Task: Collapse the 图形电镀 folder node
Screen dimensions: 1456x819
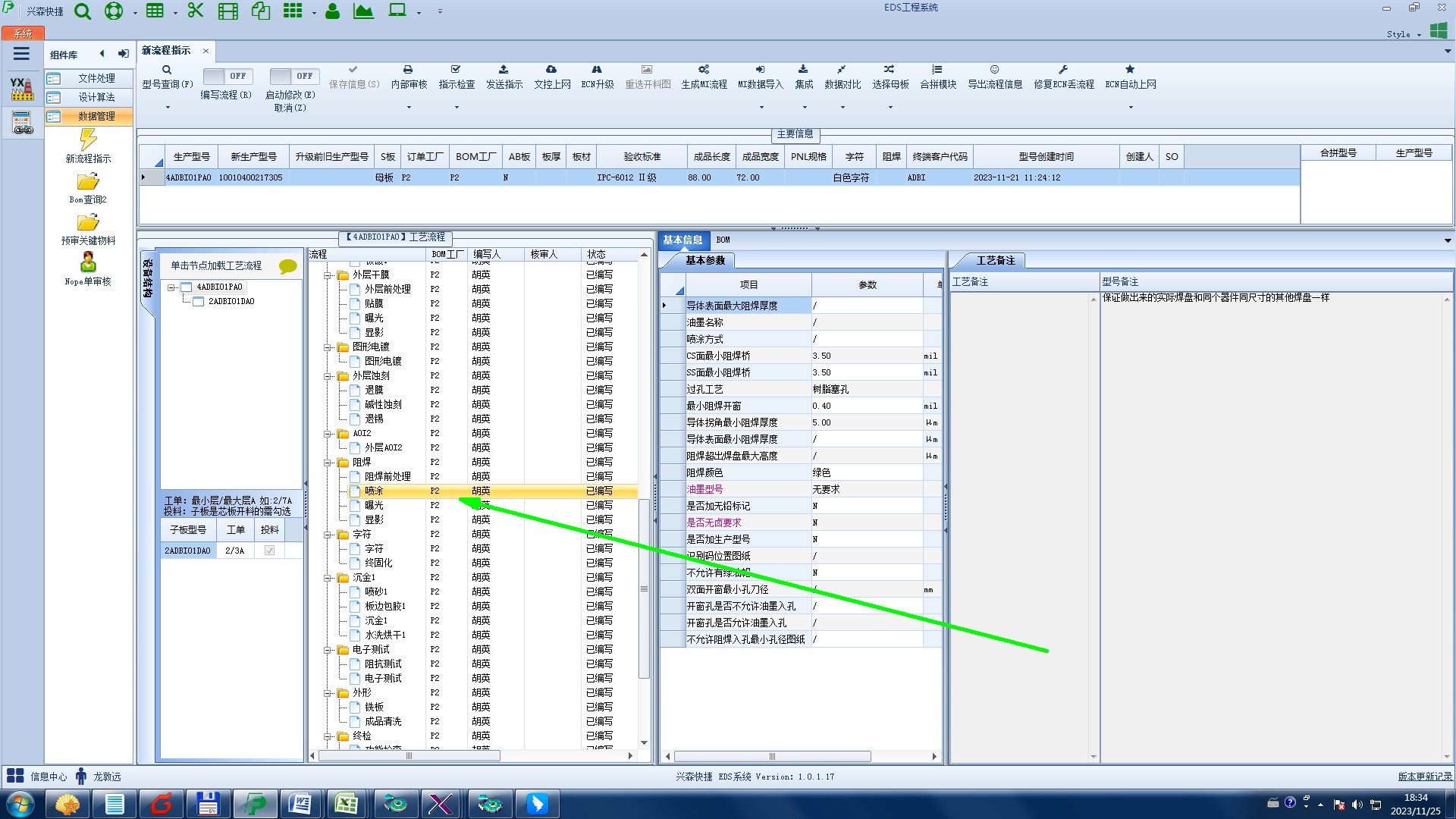Action: [328, 347]
